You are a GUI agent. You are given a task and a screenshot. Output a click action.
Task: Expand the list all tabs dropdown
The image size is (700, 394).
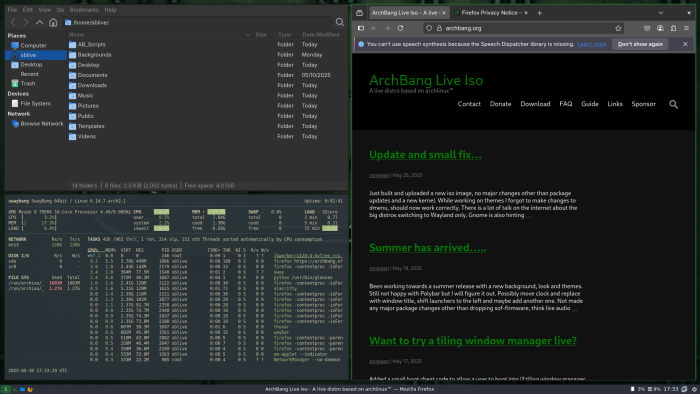[x=661, y=13]
